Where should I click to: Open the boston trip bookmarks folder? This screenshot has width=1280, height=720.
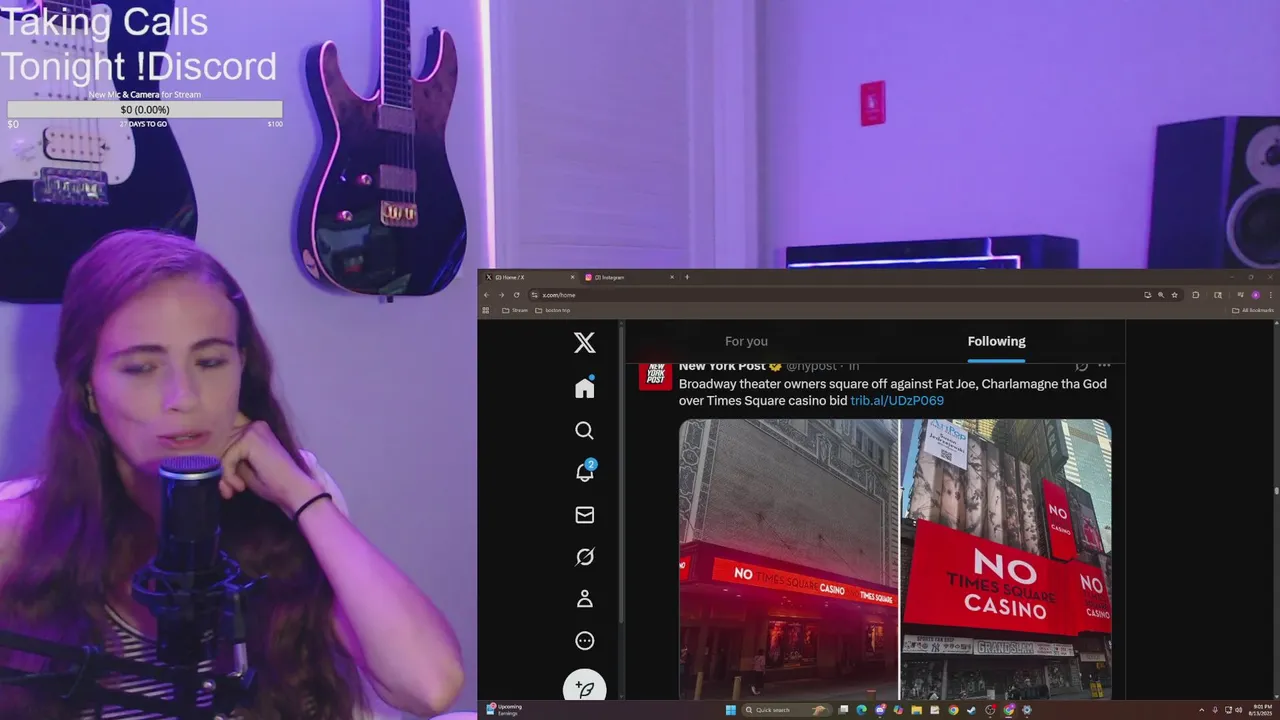(553, 311)
